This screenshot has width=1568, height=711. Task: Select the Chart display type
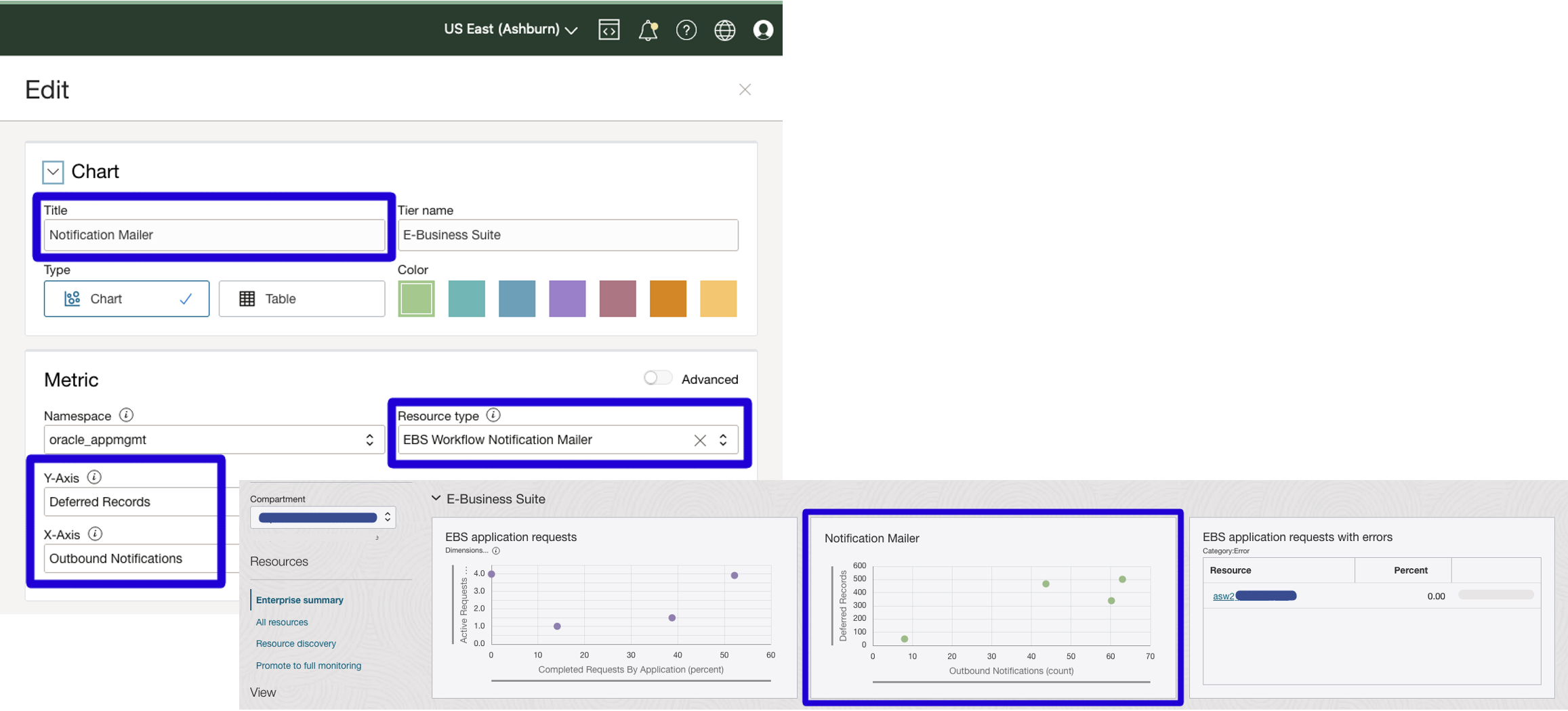(126, 299)
